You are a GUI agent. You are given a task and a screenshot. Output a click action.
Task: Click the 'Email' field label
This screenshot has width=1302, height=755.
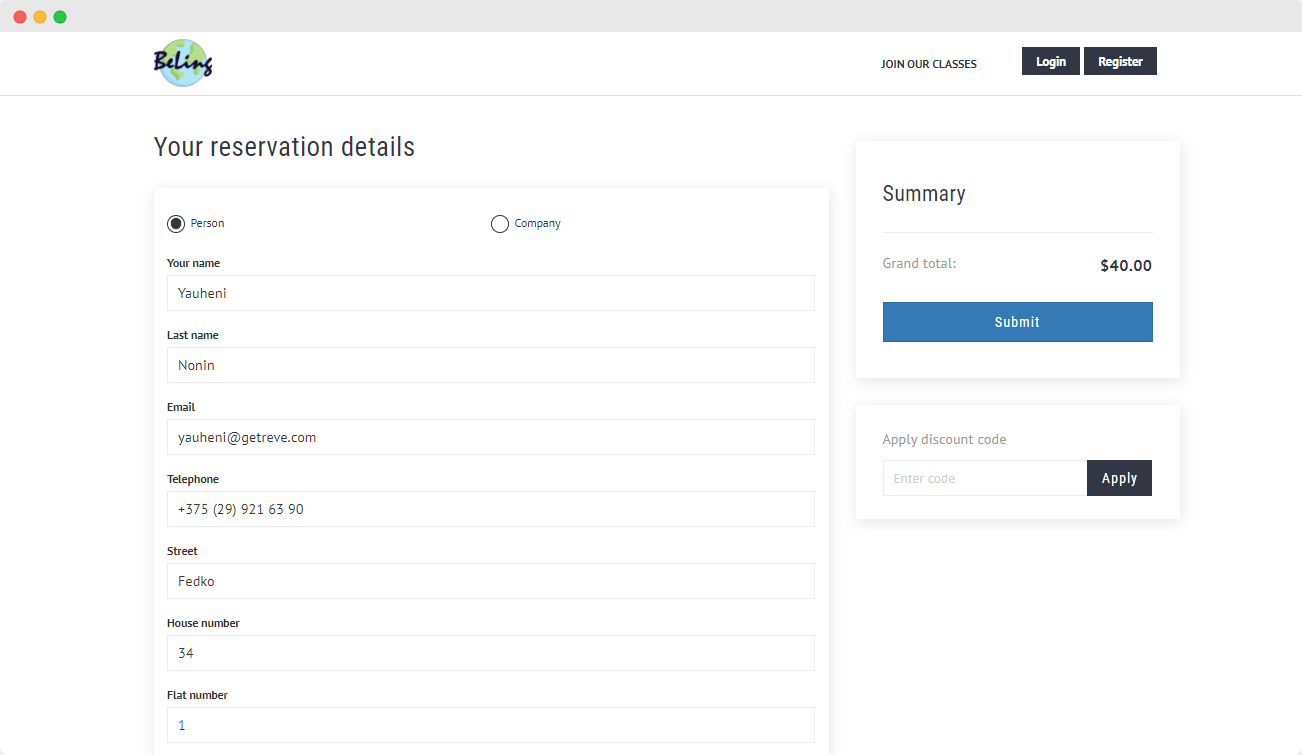pyautogui.click(x=181, y=407)
